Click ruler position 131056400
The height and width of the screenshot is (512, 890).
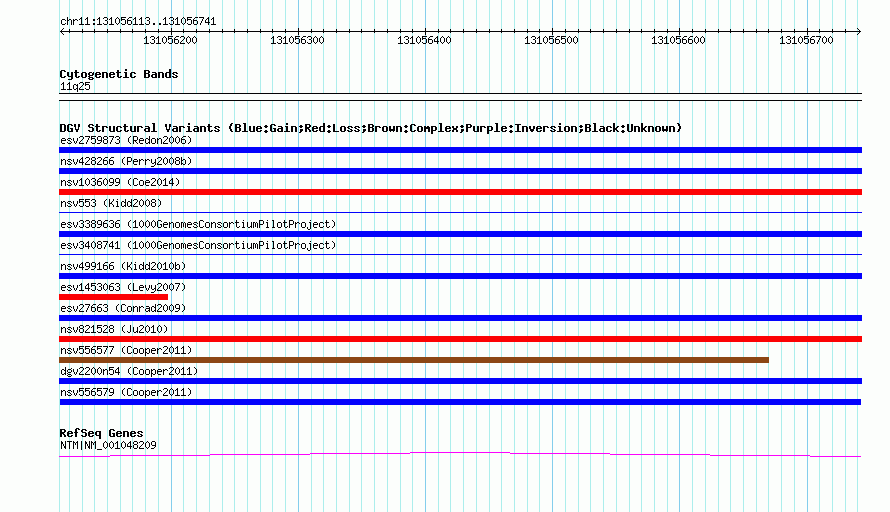(425, 40)
